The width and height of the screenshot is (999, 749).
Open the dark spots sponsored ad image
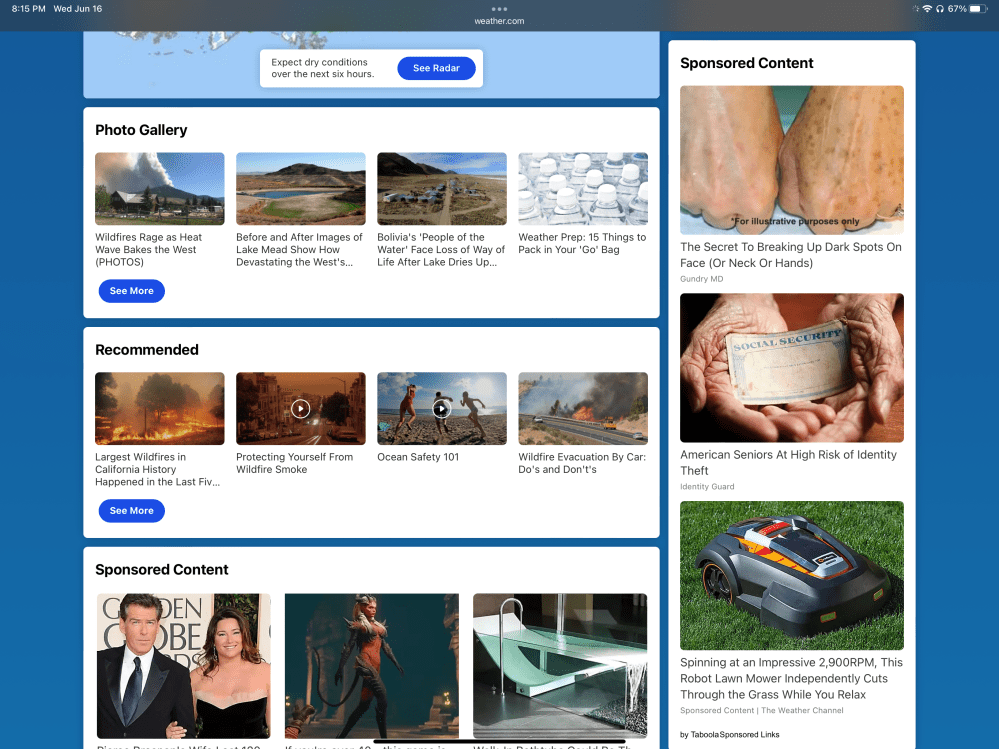pyautogui.click(x=791, y=160)
